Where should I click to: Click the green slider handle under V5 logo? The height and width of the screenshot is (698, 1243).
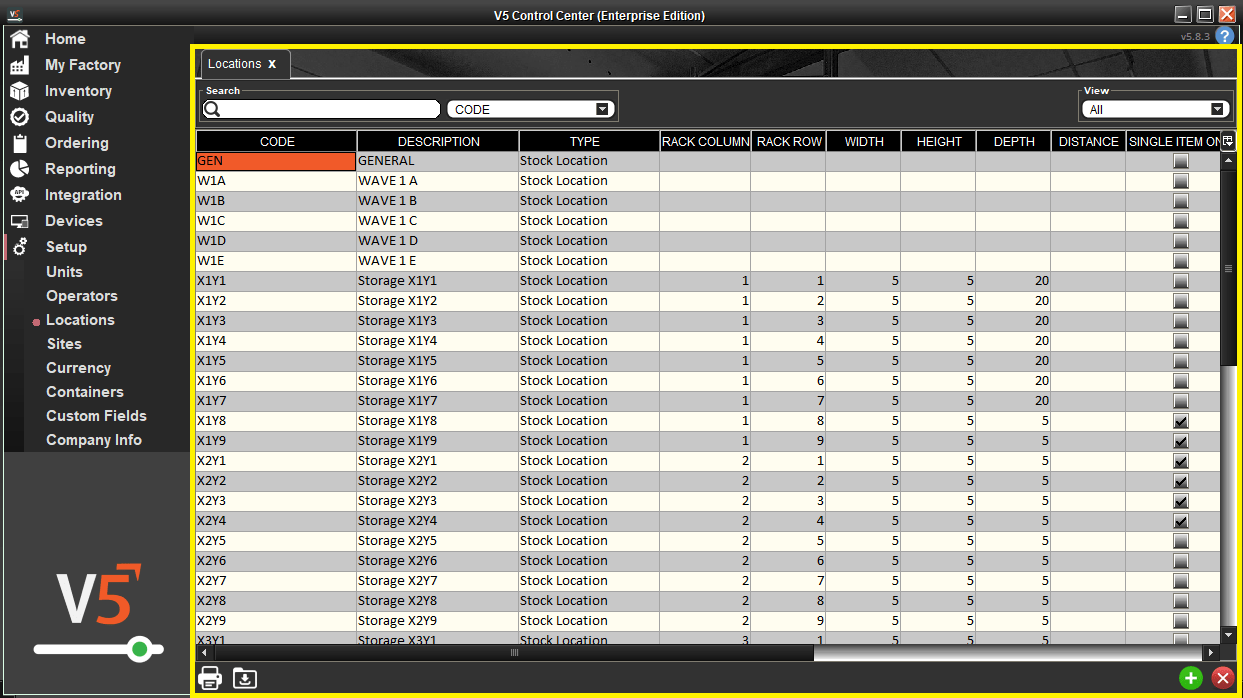(x=140, y=650)
